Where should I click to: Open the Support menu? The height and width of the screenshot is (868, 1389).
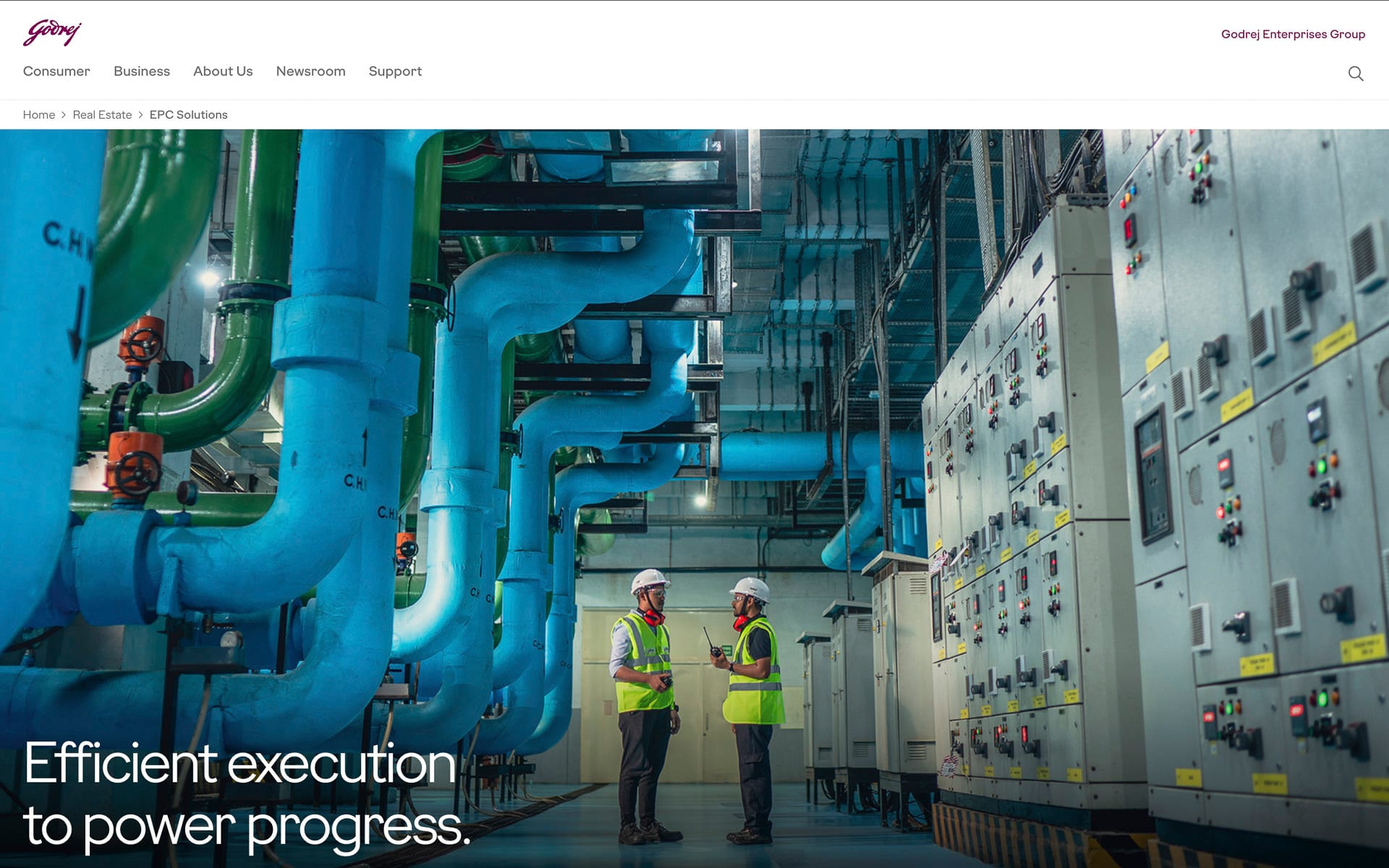tap(395, 72)
